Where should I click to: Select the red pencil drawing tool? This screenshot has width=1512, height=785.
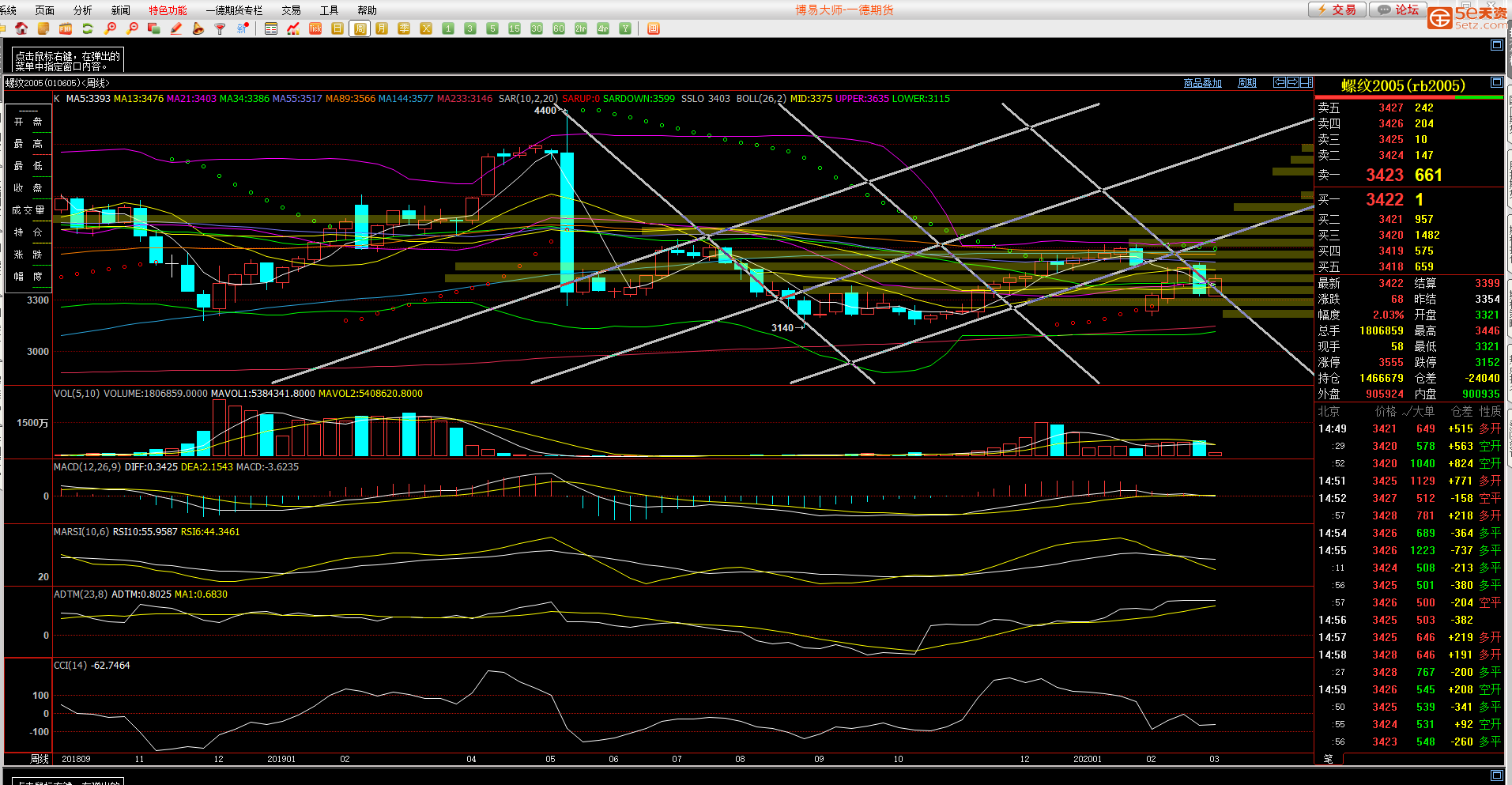click(176, 28)
